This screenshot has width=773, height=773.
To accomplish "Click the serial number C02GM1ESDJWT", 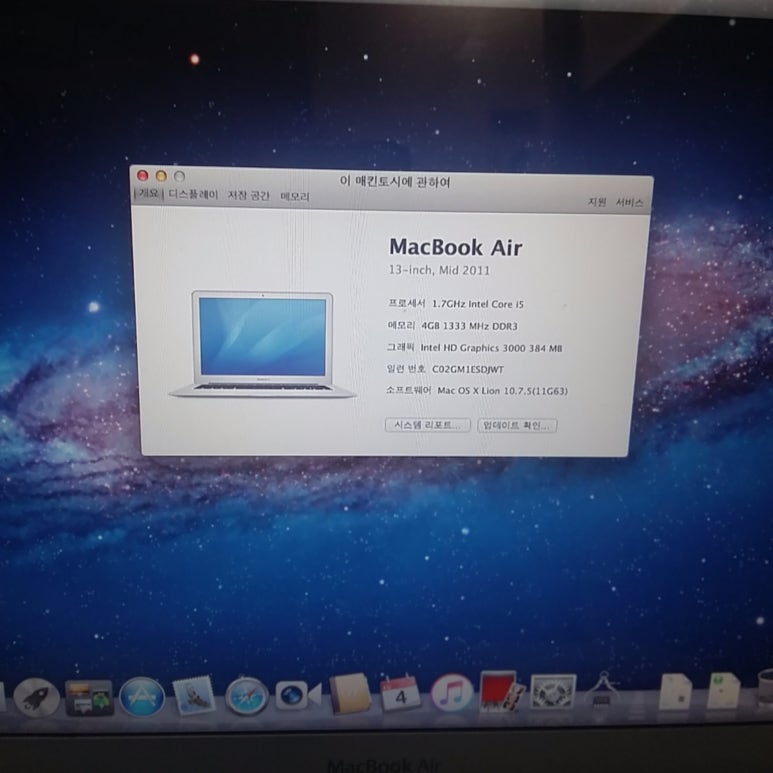I will tap(467, 369).
